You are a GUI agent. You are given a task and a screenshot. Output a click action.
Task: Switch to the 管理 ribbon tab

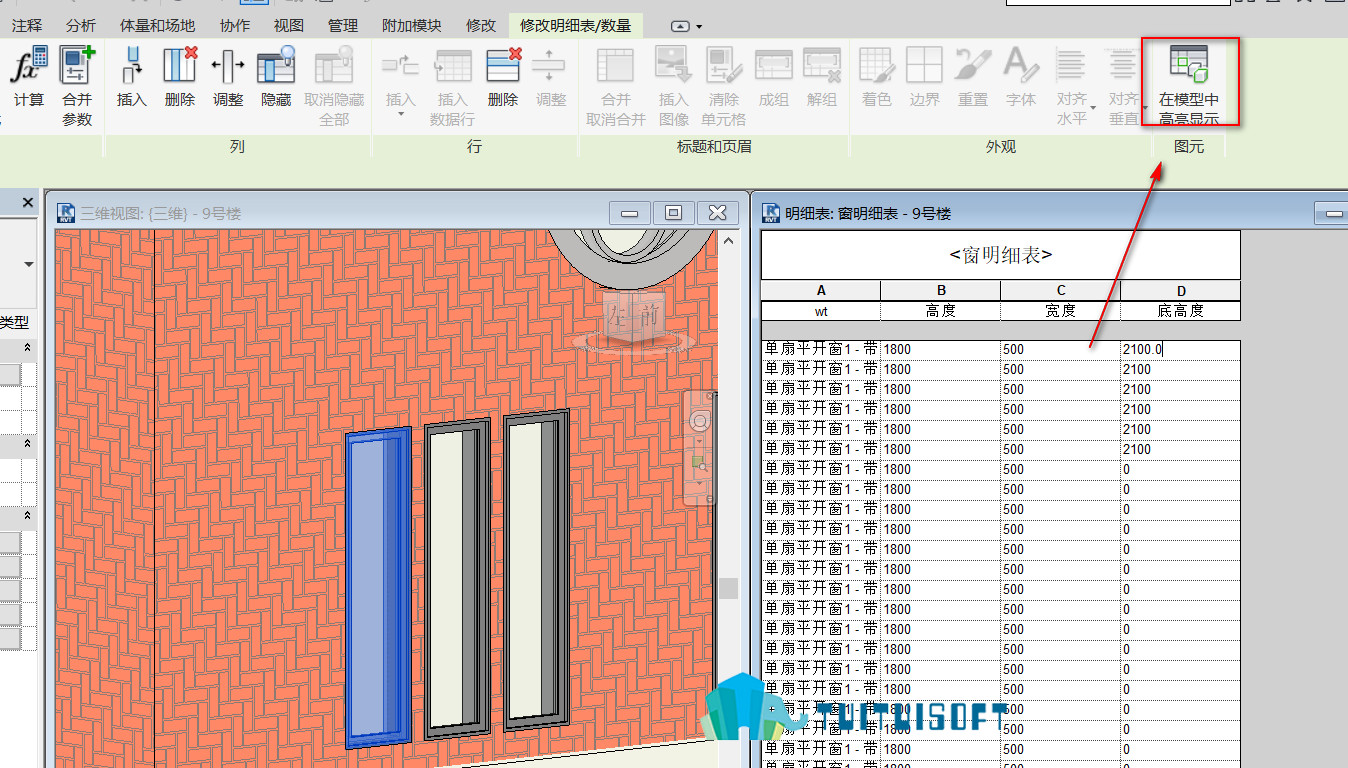pyautogui.click(x=343, y=25)
